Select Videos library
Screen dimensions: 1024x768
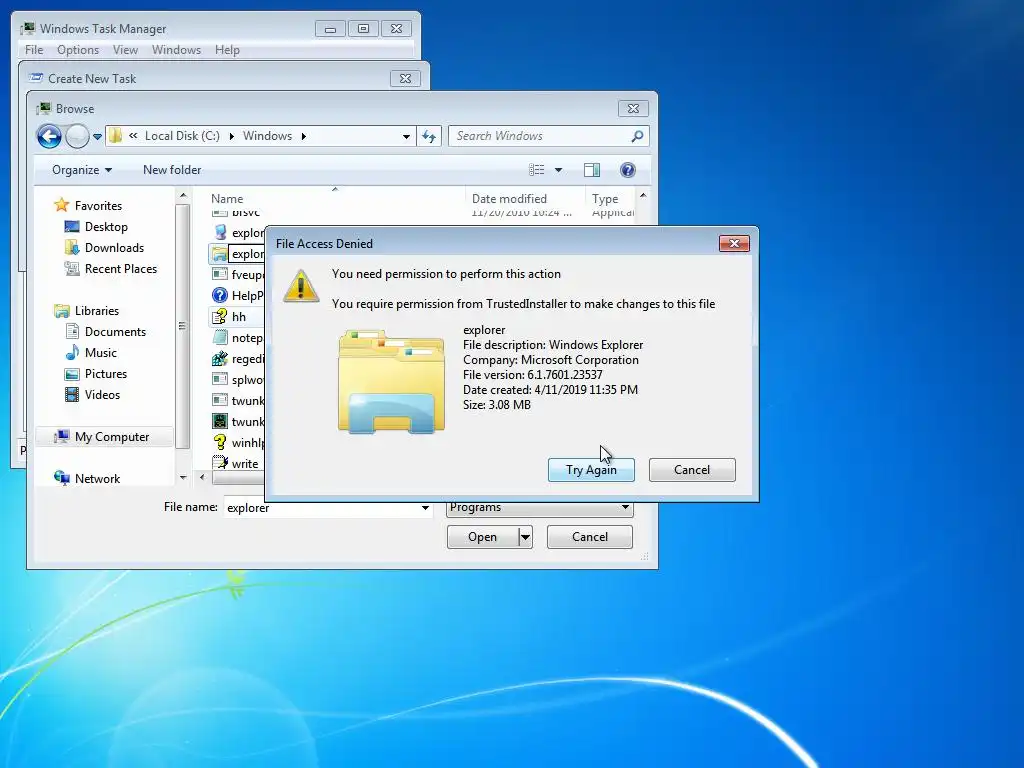coord(102,394)
